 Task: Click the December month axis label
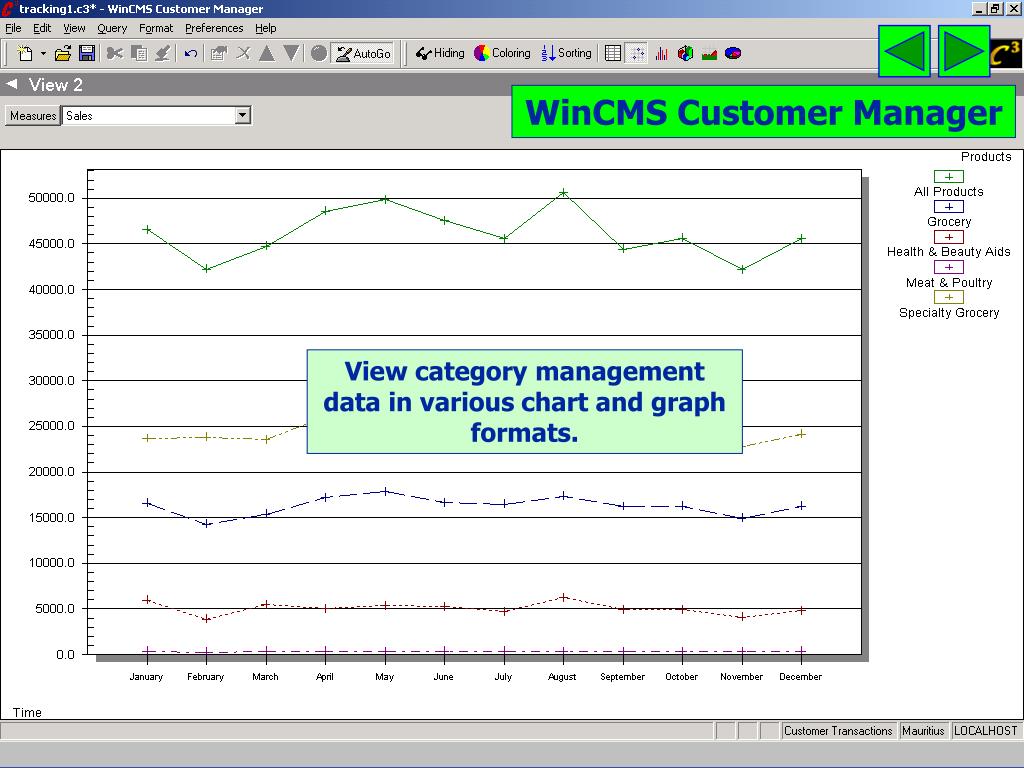(800, 677)
